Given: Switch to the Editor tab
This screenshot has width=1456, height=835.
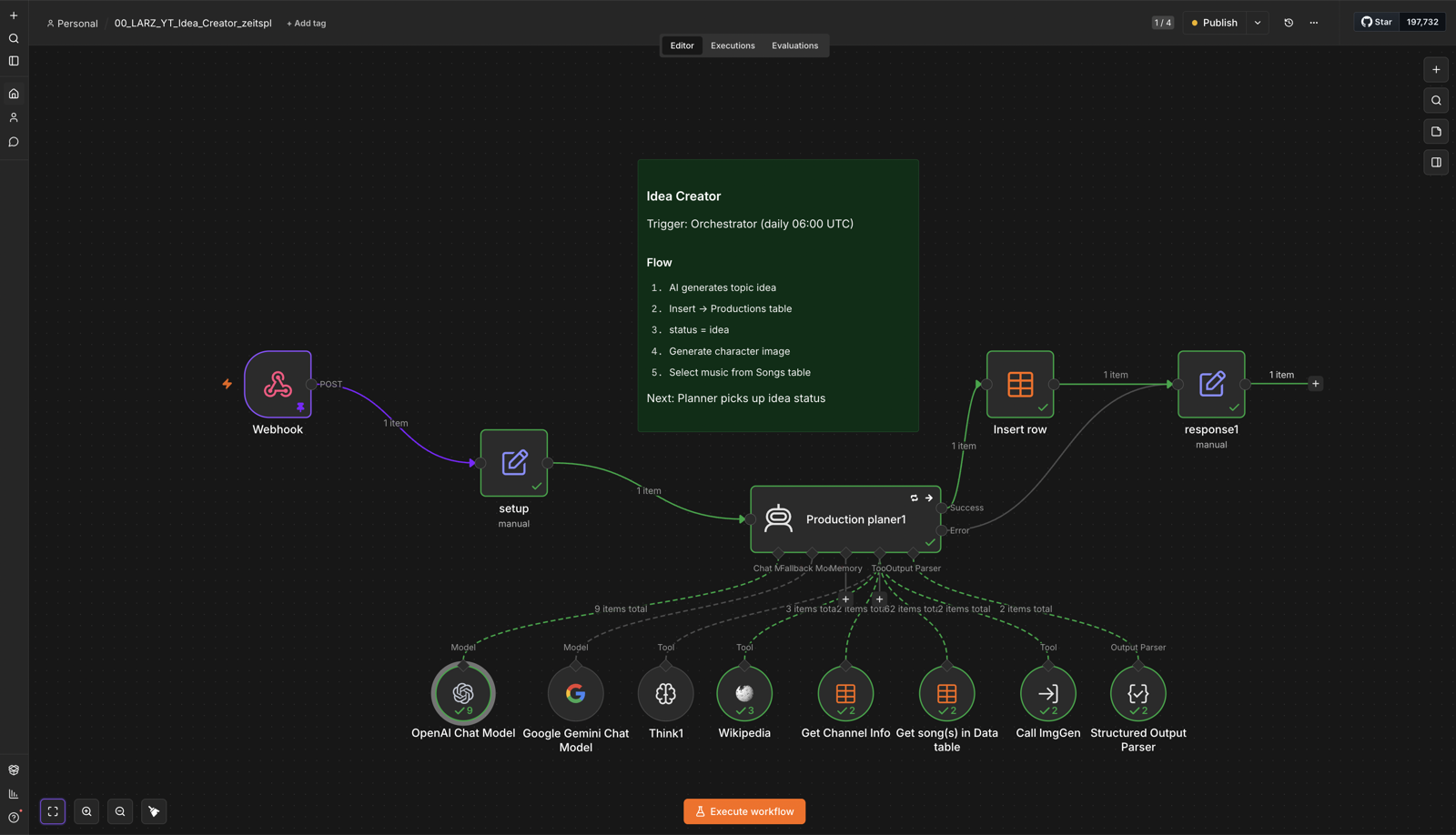Looking at the screenshot, I should tap(682, 45).
